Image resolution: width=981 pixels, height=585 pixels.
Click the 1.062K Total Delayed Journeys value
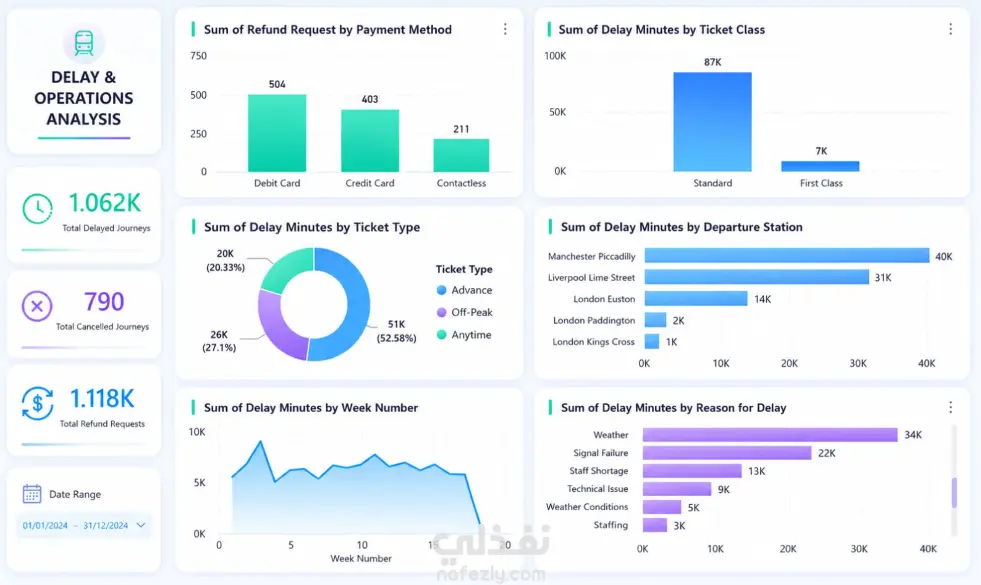click(104, 203)
